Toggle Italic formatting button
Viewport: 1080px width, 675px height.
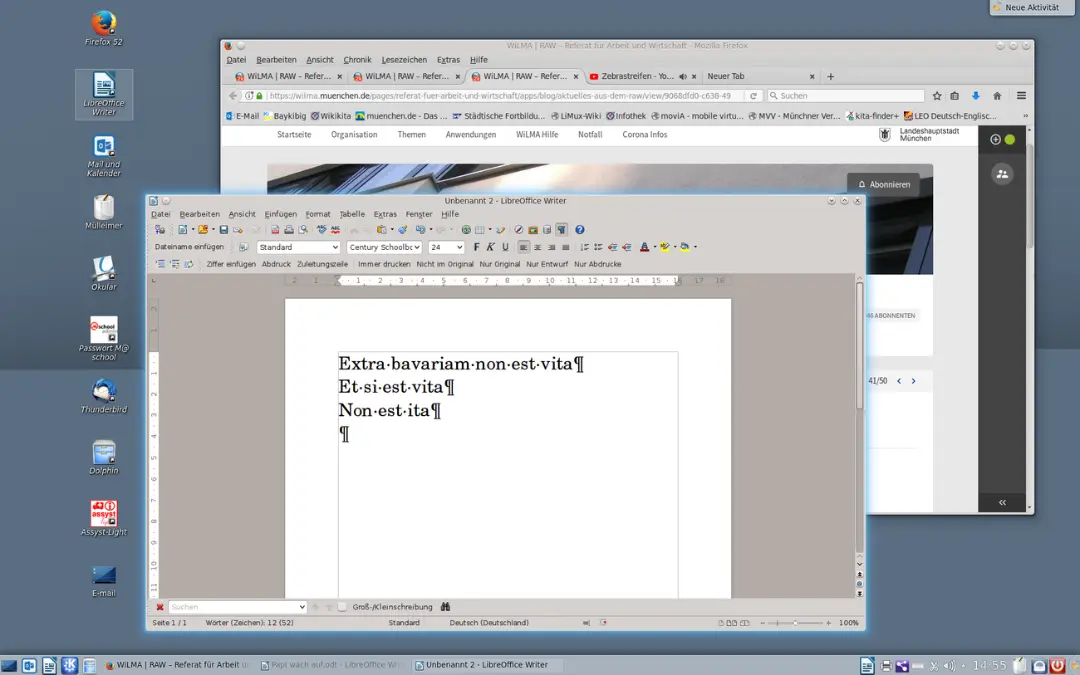click(490, 247)
